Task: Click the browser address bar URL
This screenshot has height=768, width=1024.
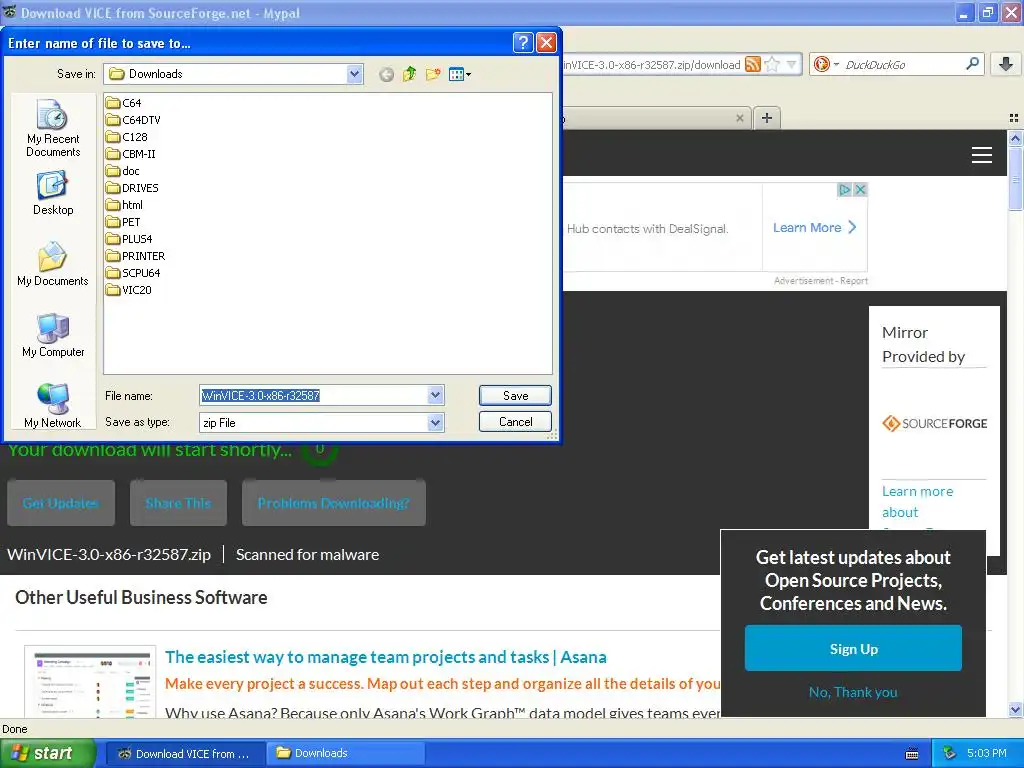Action: click(x=652, y=65)
